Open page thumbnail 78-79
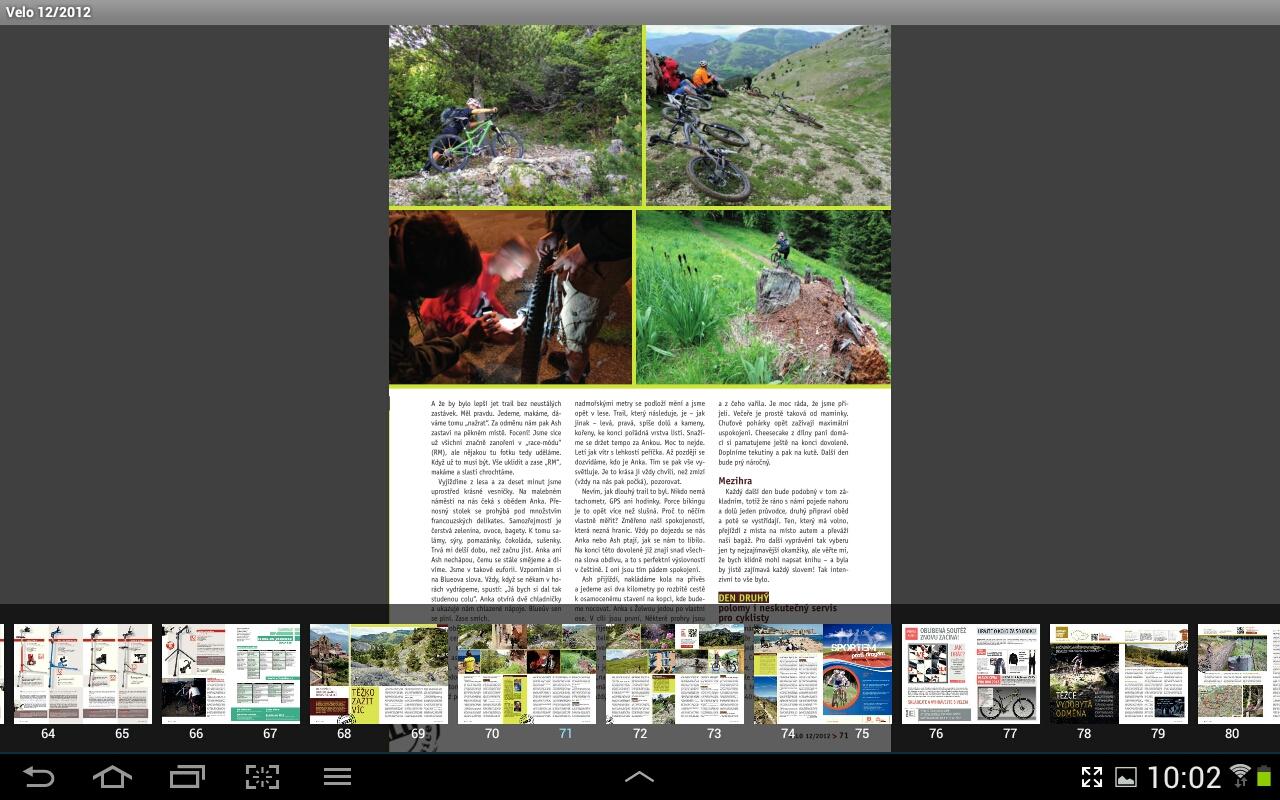This screenshot has height=800, width=1280. click(x=1119, y=674)
